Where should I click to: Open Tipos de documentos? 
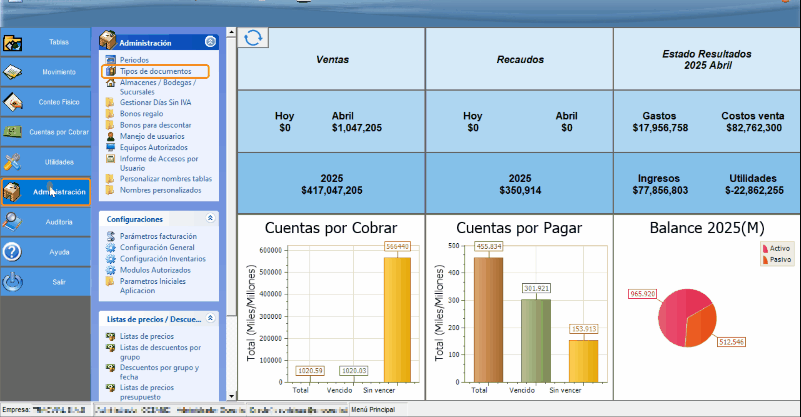point(155,71)
